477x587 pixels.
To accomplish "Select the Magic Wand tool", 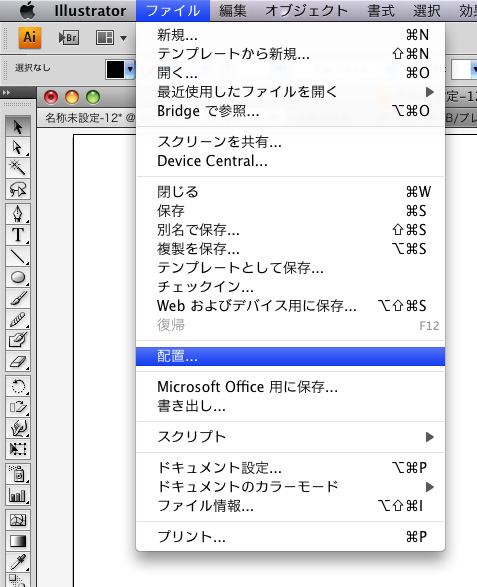I will click(18, 168).
